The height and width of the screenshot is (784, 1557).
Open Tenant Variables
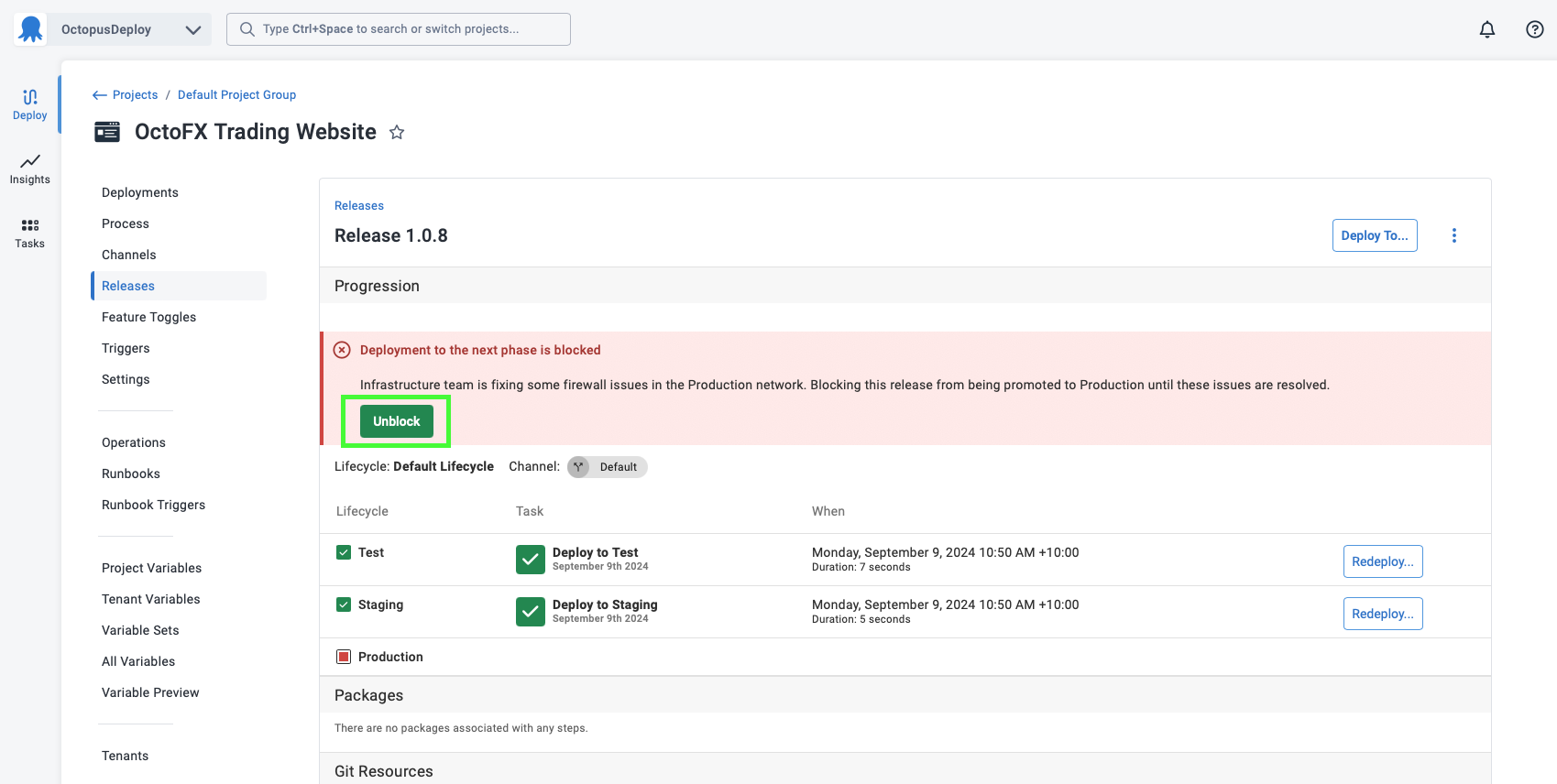[151, 599]
